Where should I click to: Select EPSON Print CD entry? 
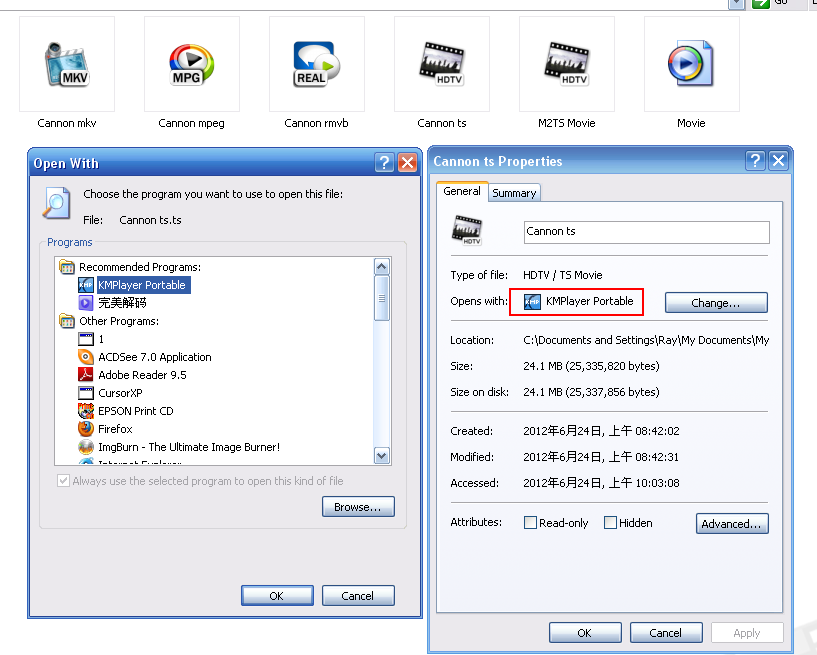(135, 411)
